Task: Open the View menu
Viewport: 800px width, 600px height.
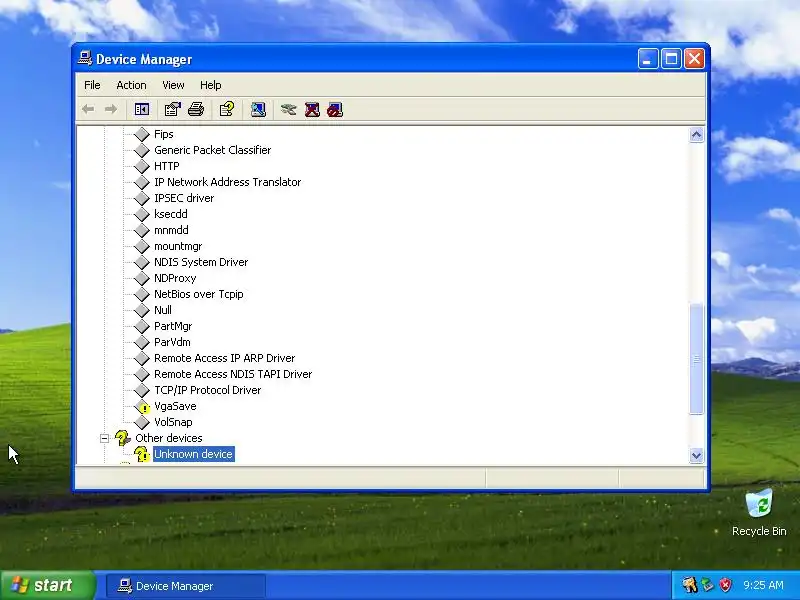Action: [x=173, y=85]
